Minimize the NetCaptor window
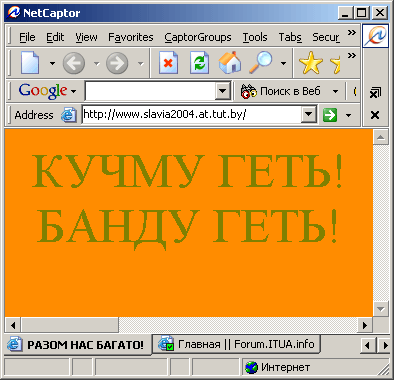This screenshot has height=380, width=394. point(345,13)
